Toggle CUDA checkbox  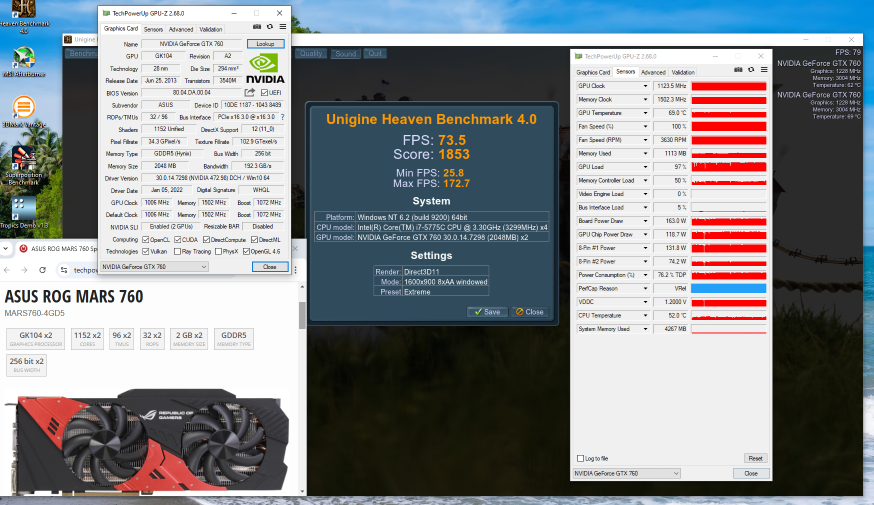pyautogui.click(x=178, y=240)
